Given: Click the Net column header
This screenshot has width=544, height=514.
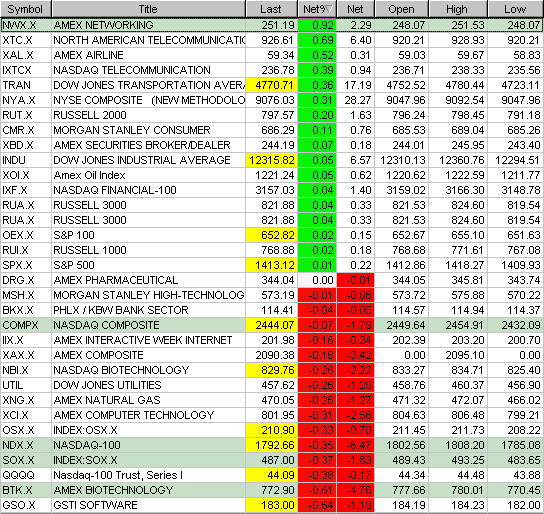Looking at the screenshot, I should coord(355,9).
